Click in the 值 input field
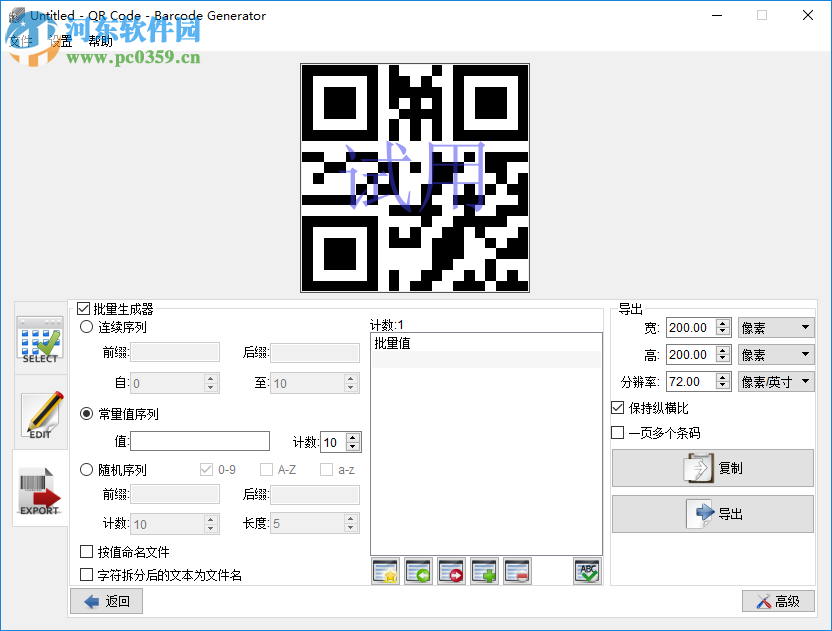This screenshot has width=832, height=631. [x=200, y=441]
